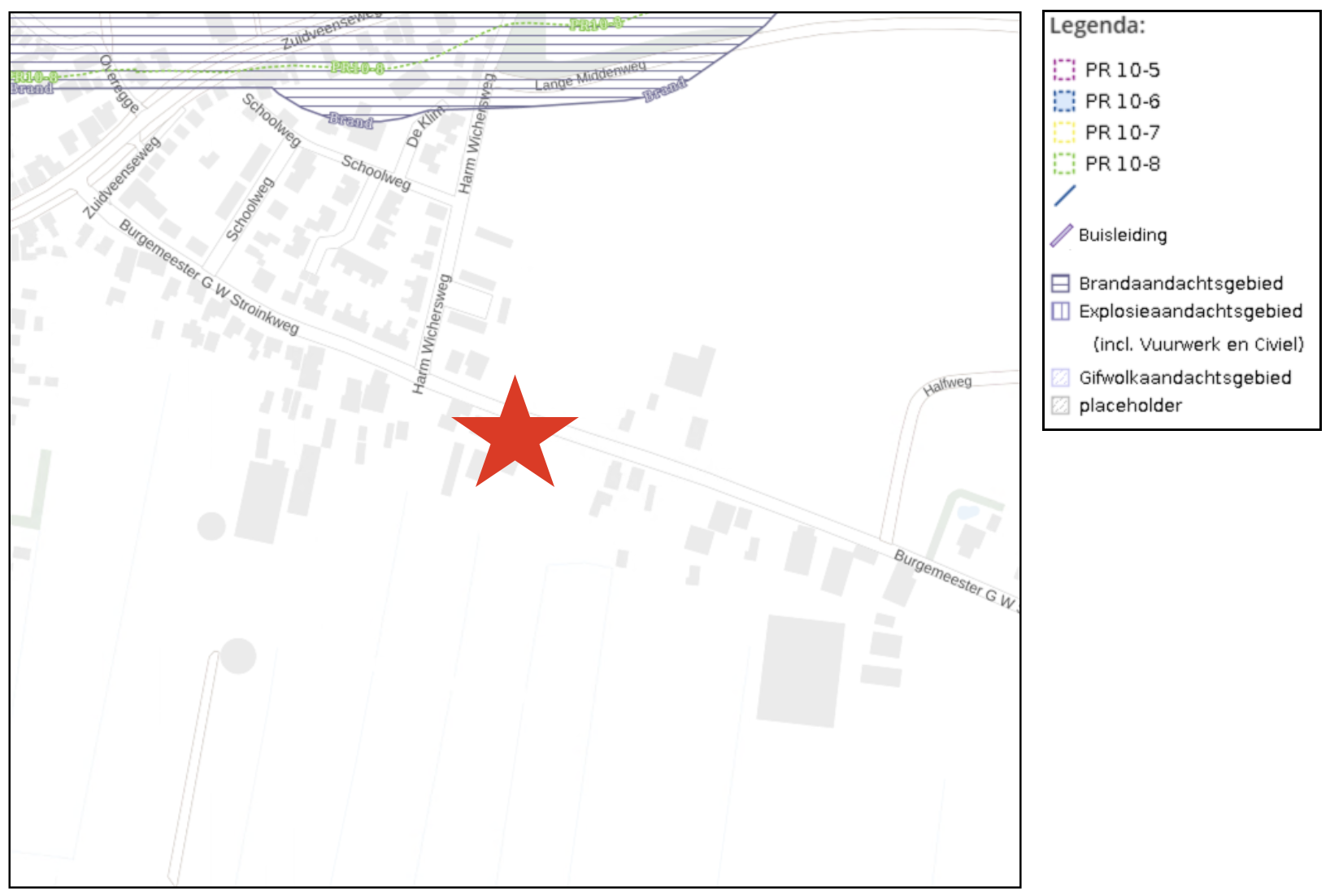Click the Buisleiding purple line symbol

1062,236
